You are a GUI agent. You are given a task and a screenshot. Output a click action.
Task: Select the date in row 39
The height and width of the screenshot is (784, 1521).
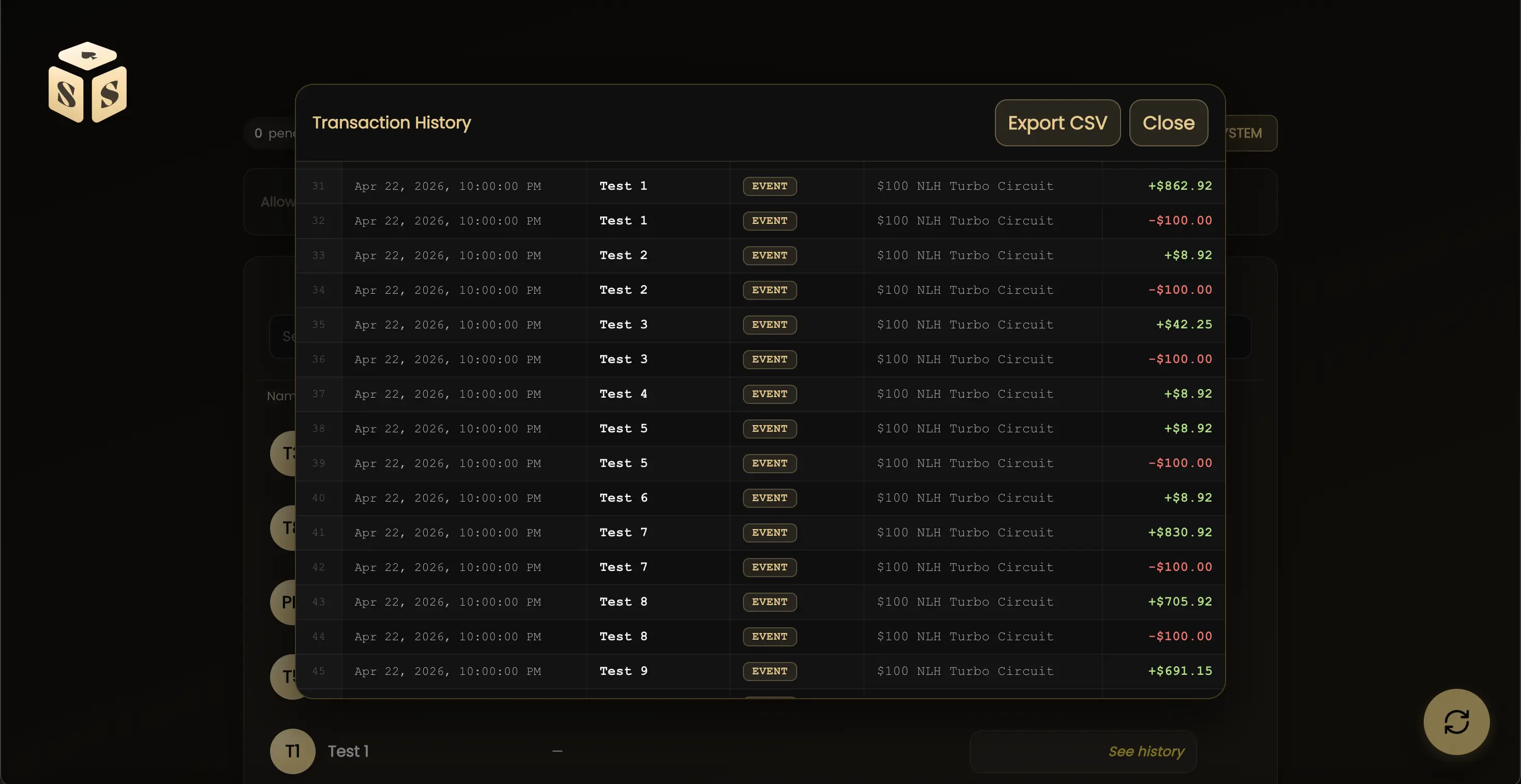[x=448, y=463]
